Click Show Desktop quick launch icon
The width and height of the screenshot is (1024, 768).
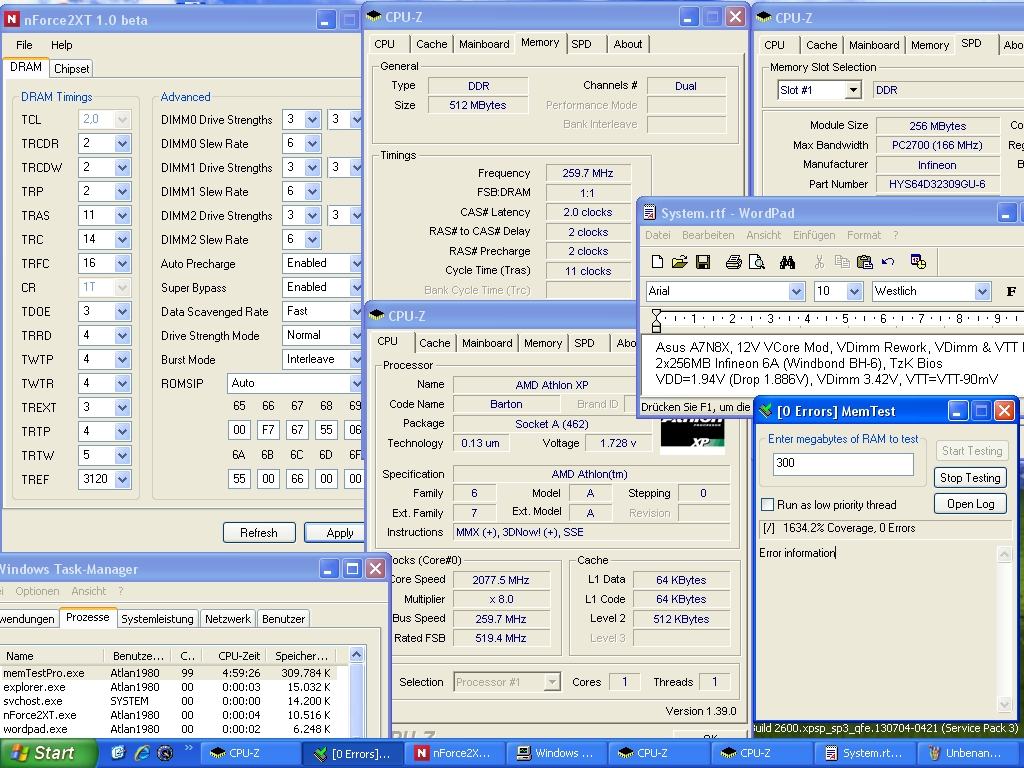click(x=118, y=753)
